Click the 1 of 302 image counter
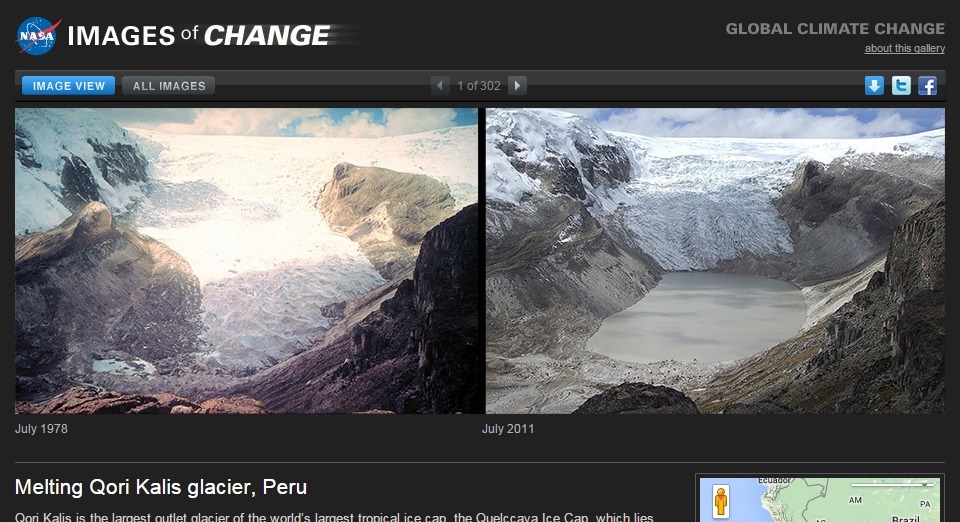 click(479, 86)
